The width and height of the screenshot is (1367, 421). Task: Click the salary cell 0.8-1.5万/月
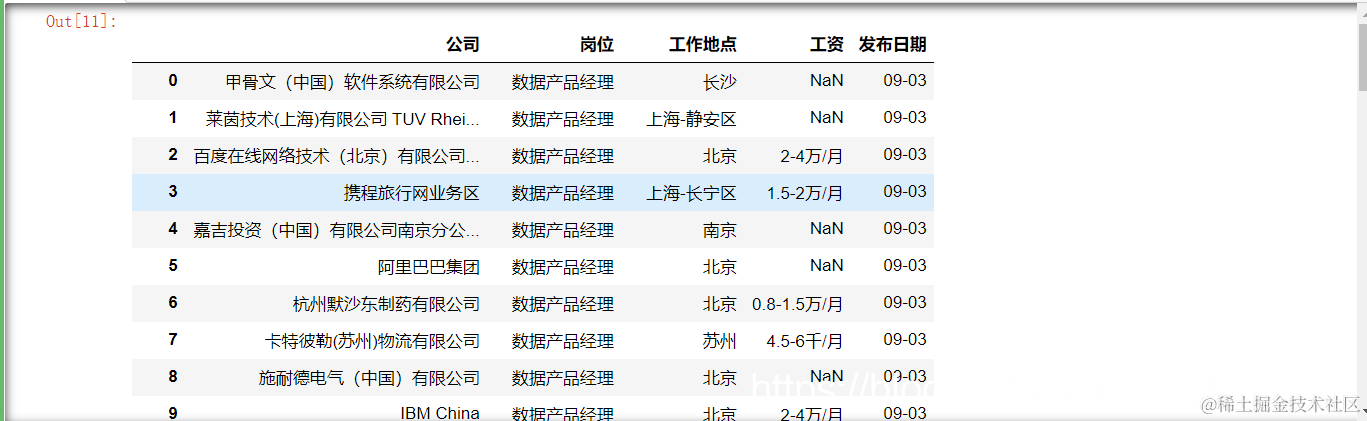click(x=798, y=304)
